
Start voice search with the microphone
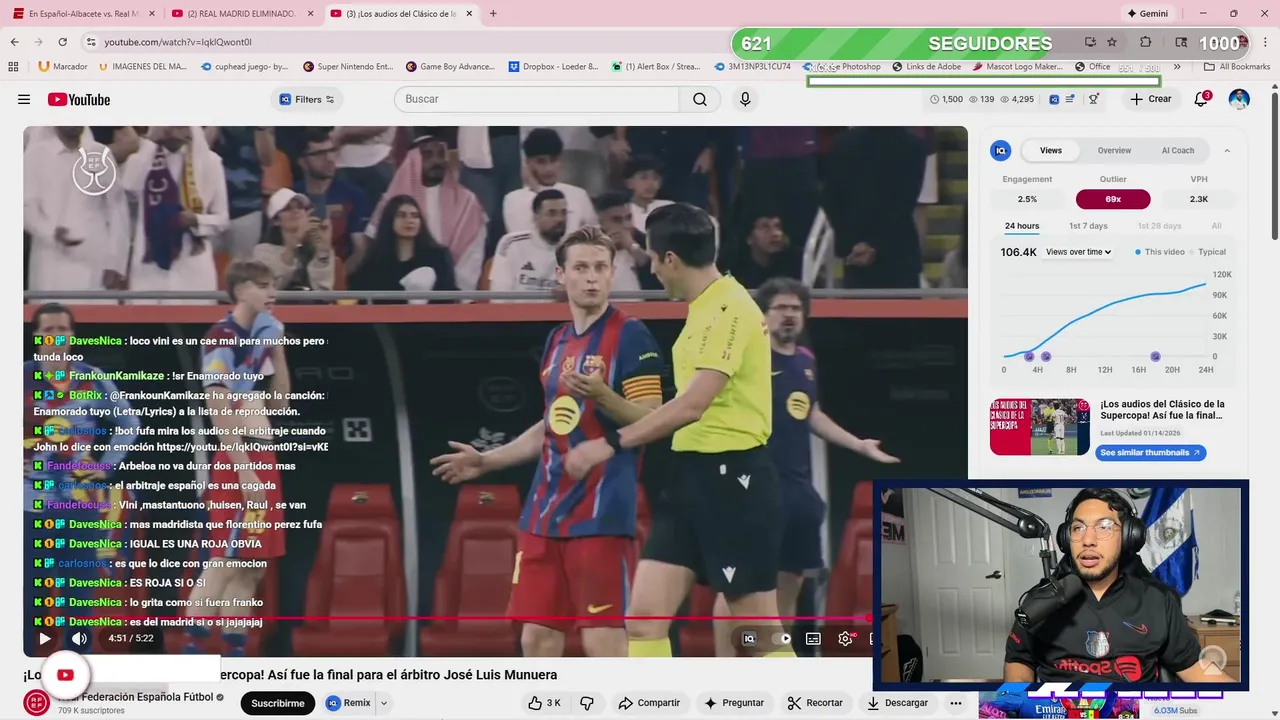[745, 99]
